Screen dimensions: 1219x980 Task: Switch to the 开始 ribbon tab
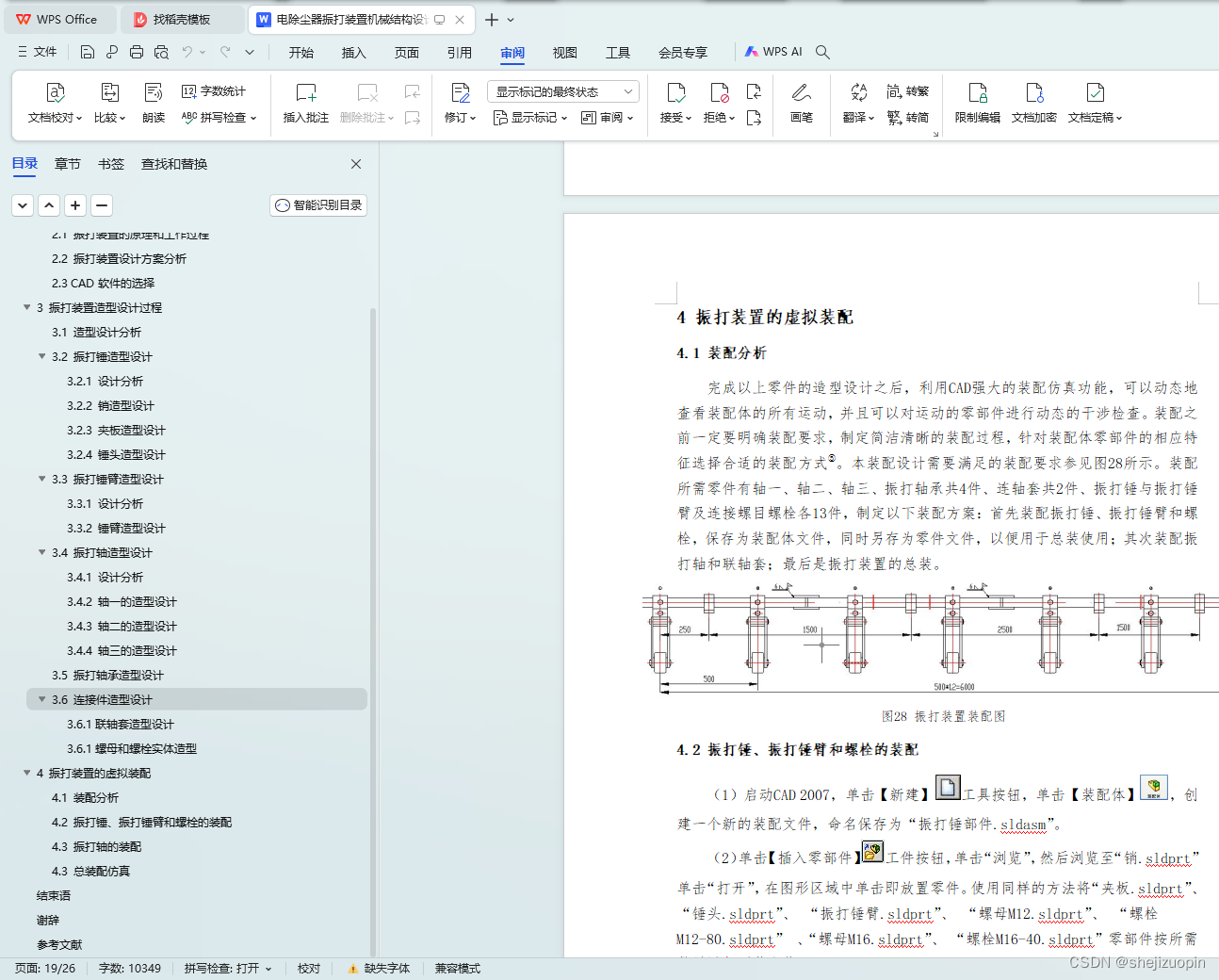tap(301, 53)
